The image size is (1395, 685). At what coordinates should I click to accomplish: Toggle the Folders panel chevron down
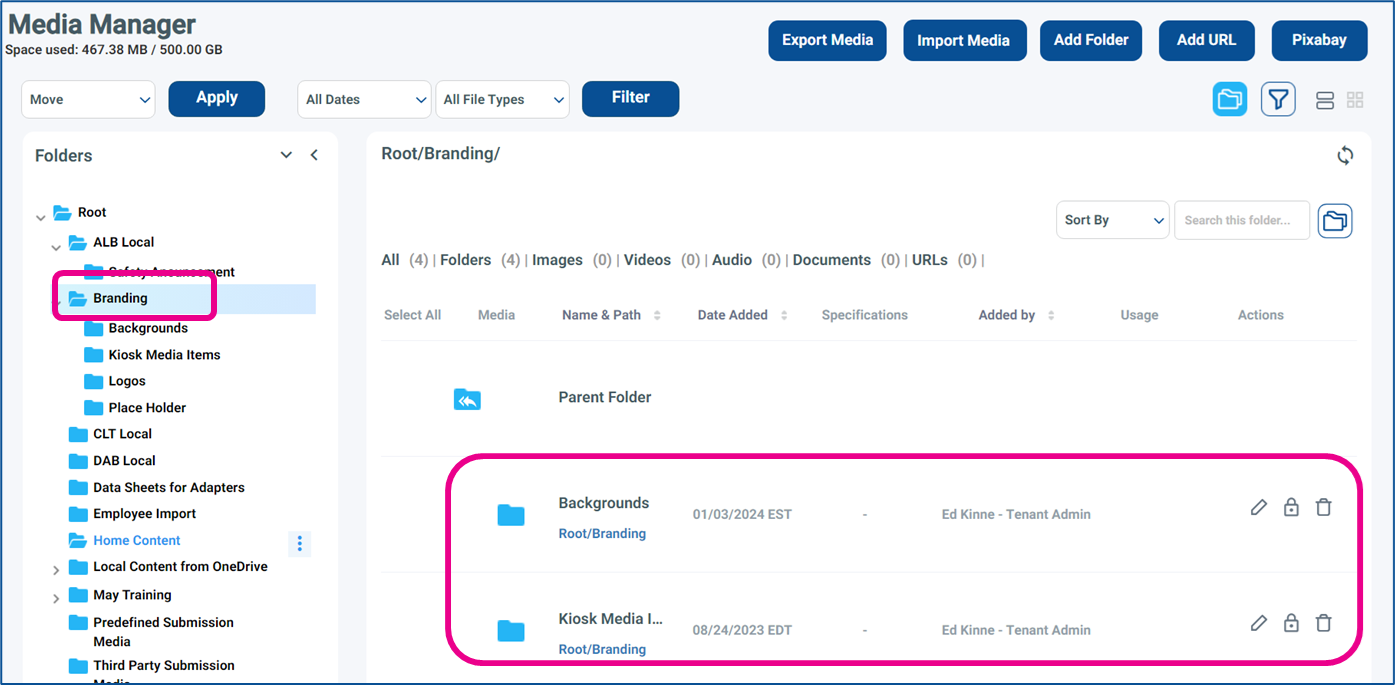tap(286, 155)
